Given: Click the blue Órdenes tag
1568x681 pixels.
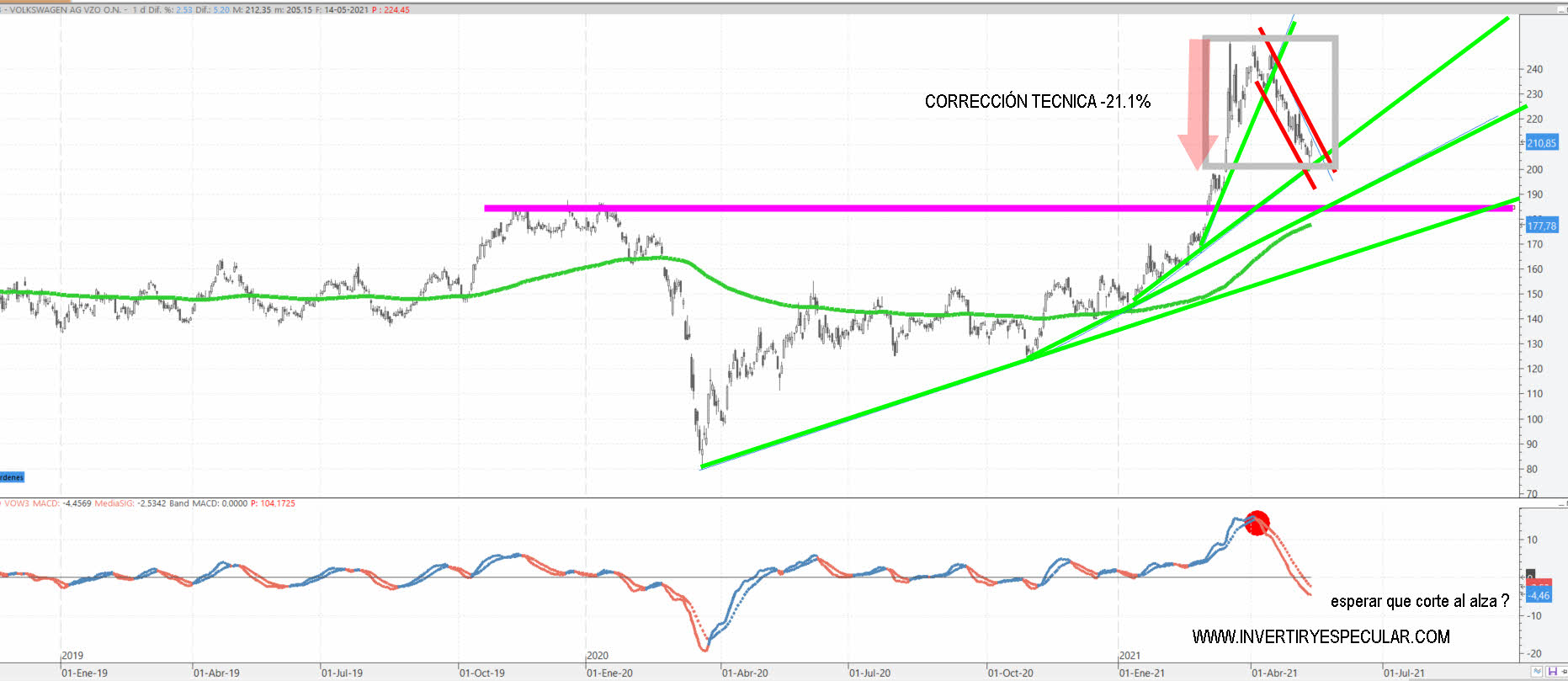Looking at the screenshot, I should pos(12,477).
